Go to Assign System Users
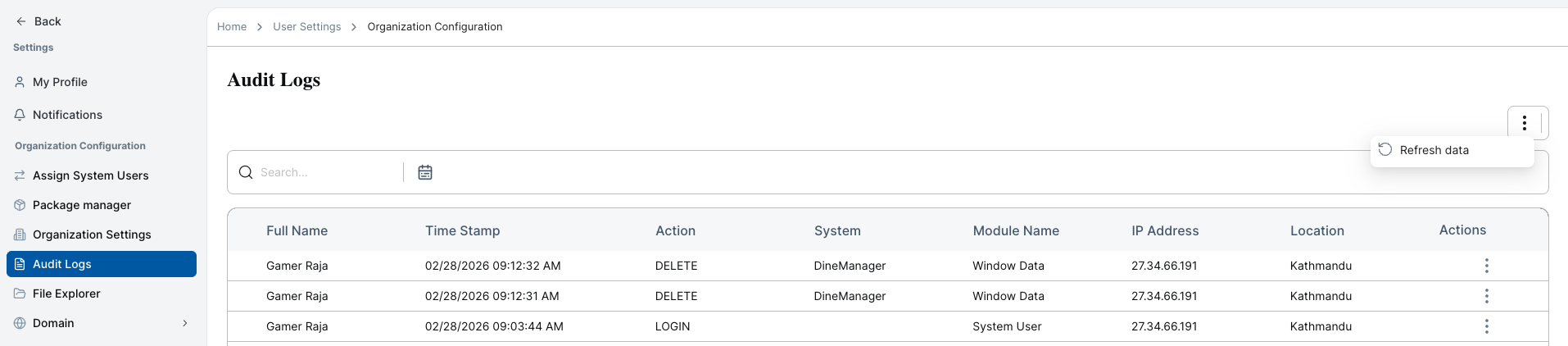 point(102,175)
